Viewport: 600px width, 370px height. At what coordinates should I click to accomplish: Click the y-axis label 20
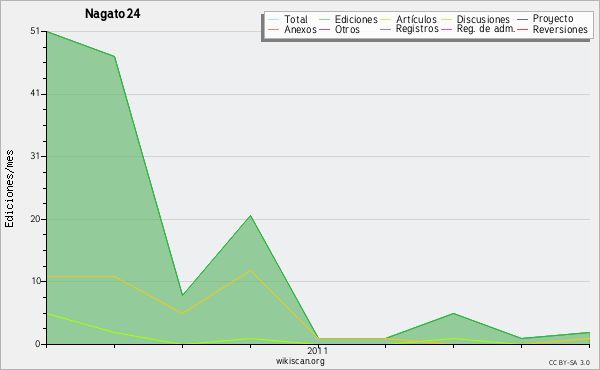coord(35,219)
